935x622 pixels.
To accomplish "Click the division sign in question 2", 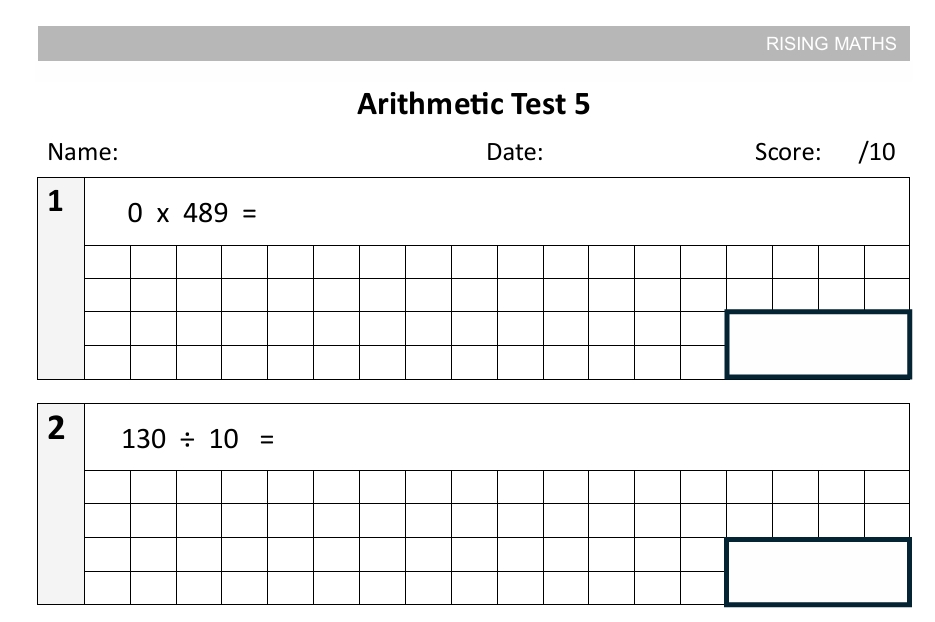I will 187,439.
